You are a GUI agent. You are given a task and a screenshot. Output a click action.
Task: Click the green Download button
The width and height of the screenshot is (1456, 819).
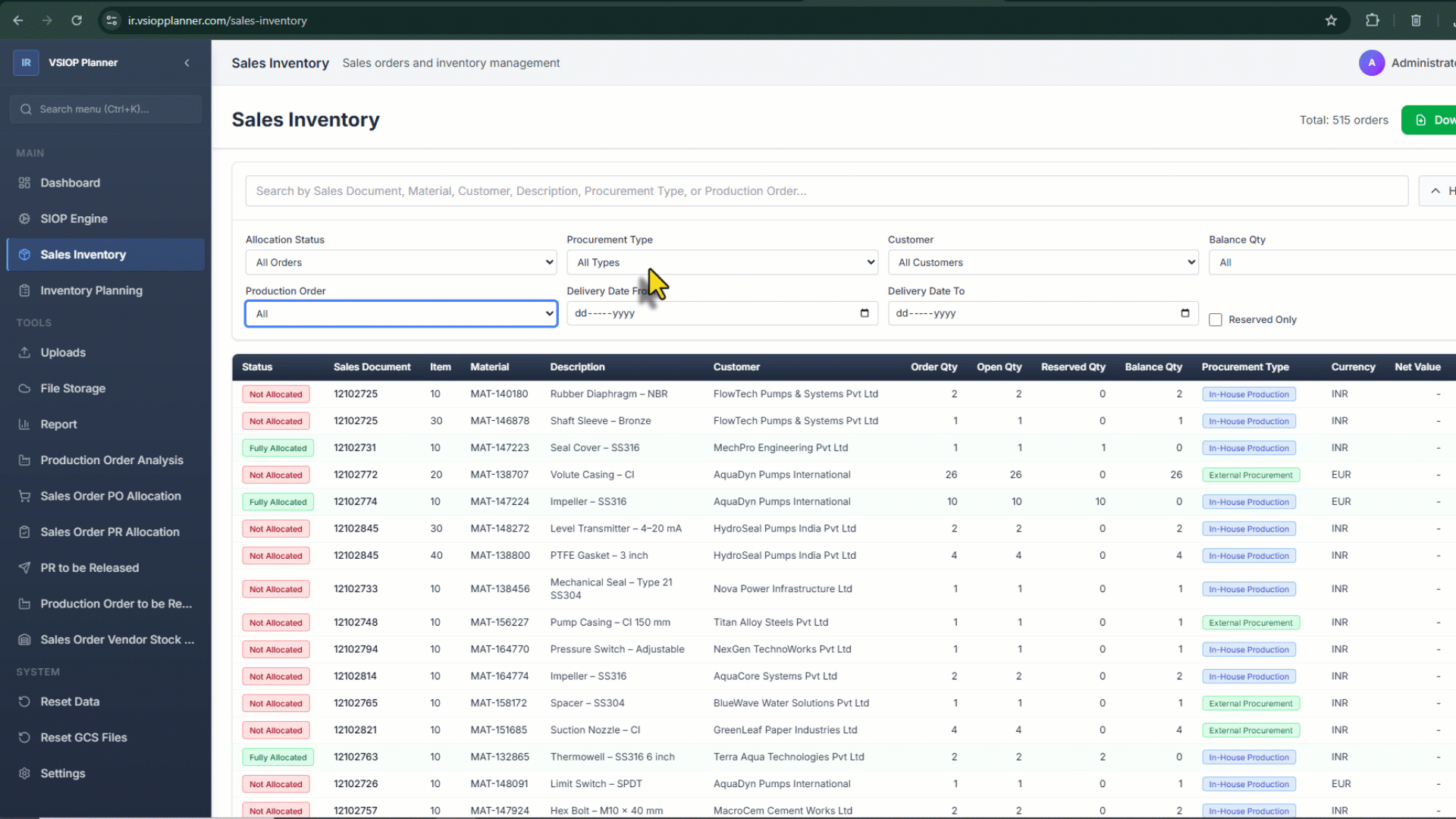click(x=1433, y=120)
